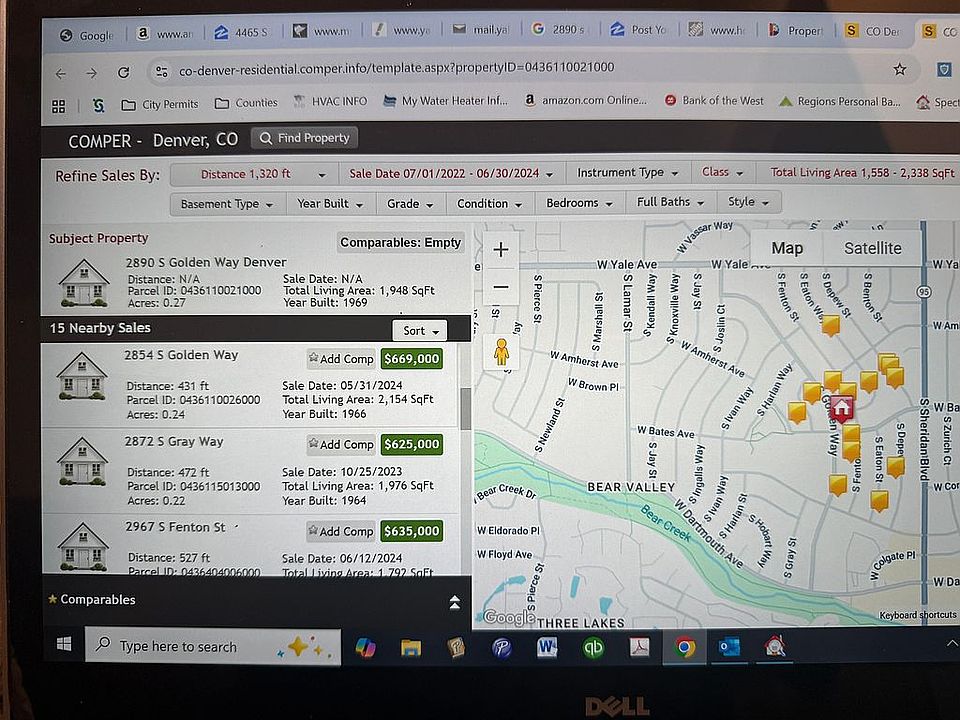Click the red subject property house marker
The height and width of the screenshot is (720, 960).
point(842,407)
